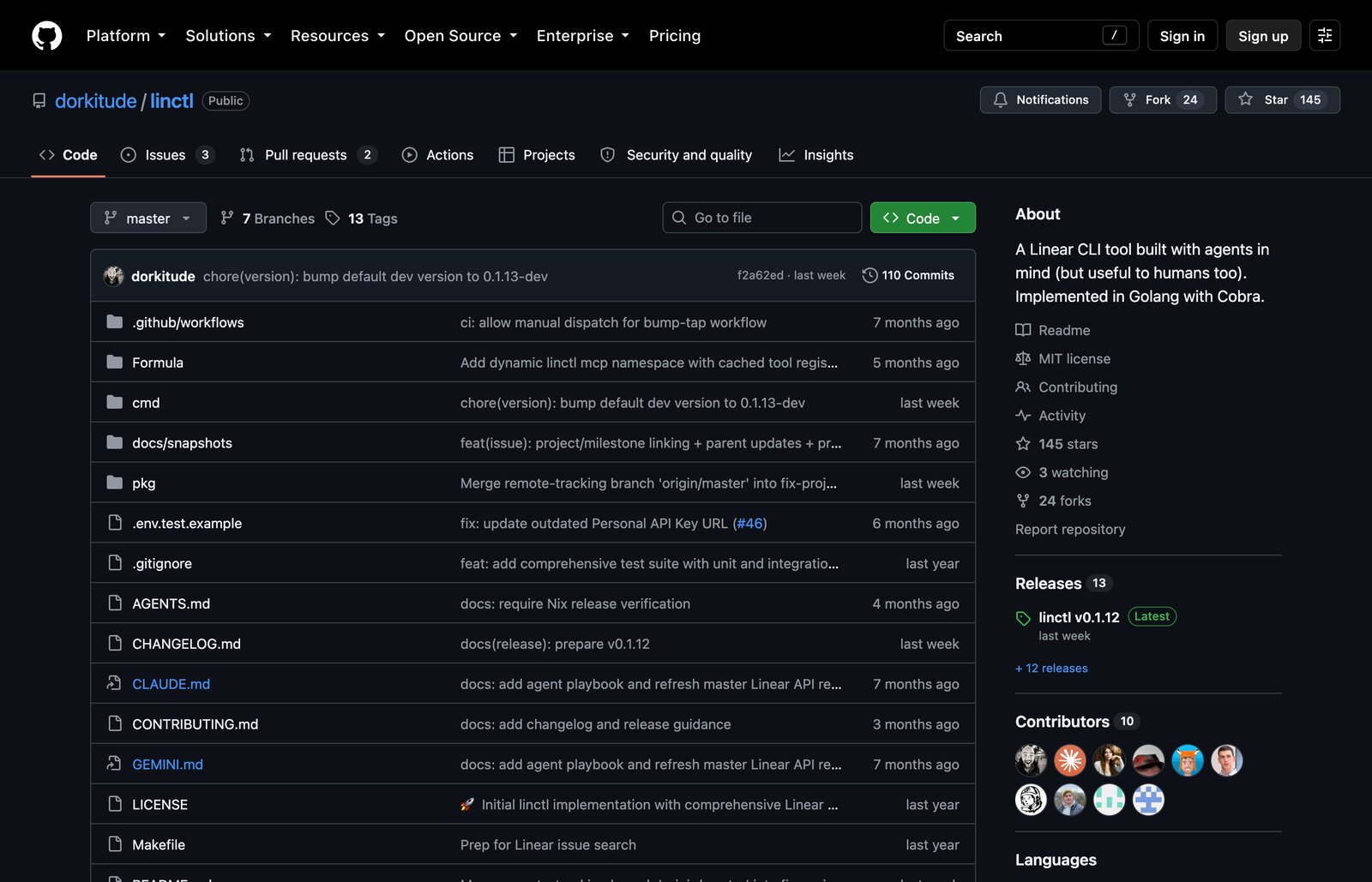Open the Makefile entry
The height and width of the screenshot is (882, 1372).
click(159, 844)
